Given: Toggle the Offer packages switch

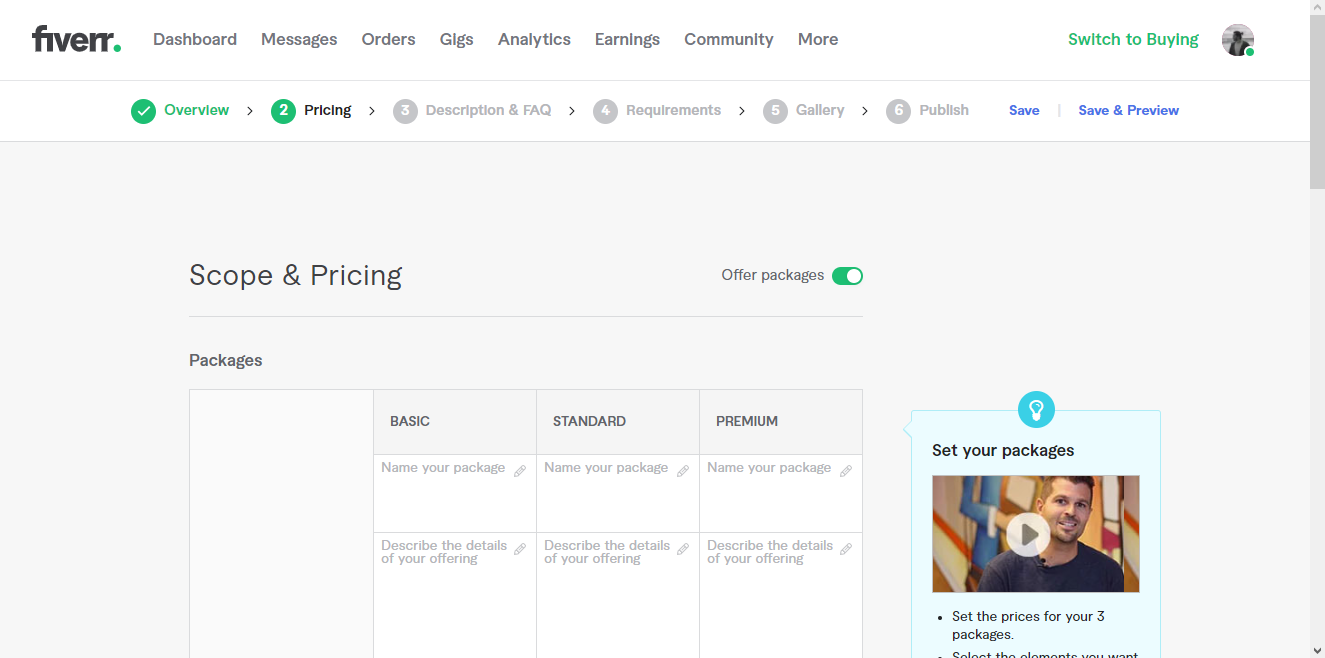Looking at the screenshot, I should 847,276.
